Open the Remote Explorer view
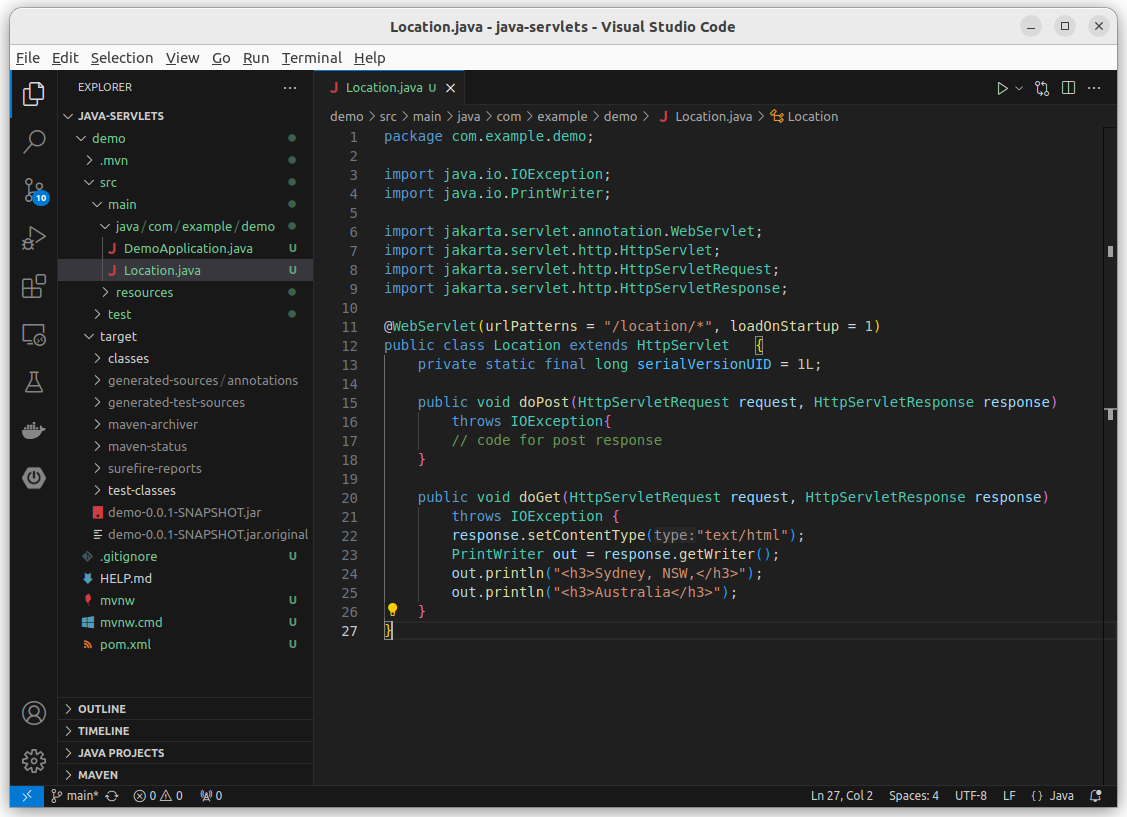The image size is (1127, 817). pyautogui.click(x=34, y=334)
